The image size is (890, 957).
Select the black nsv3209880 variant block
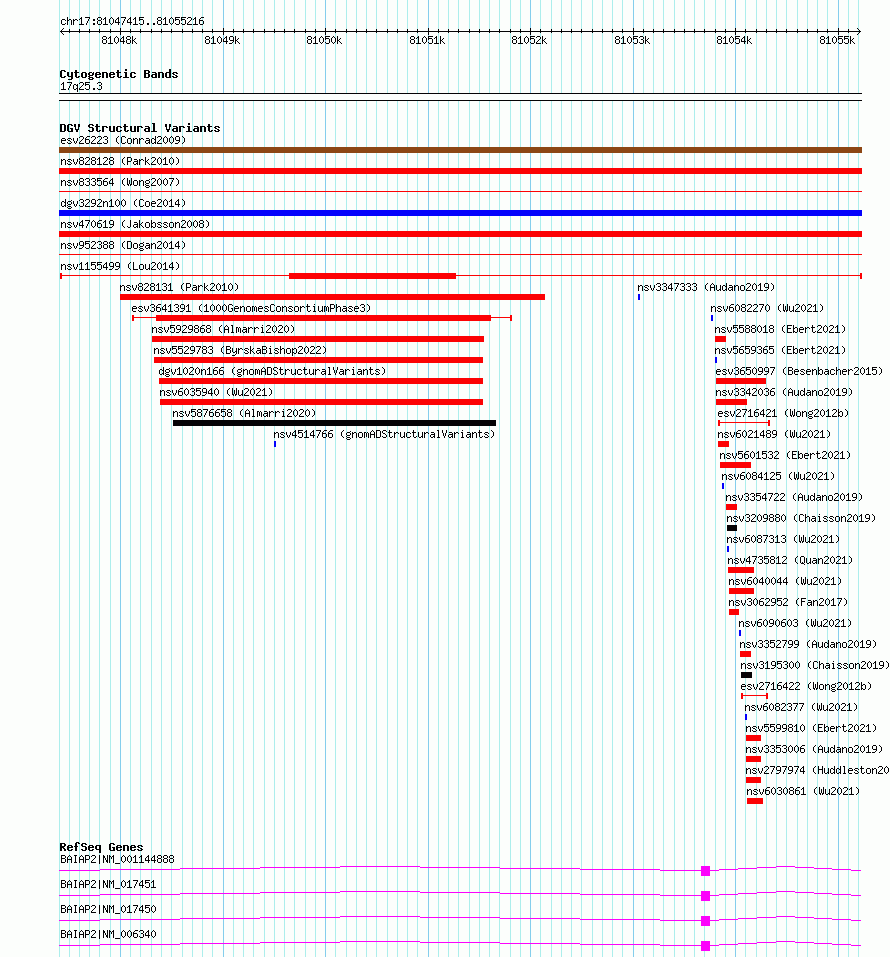(x=732, y=528)
